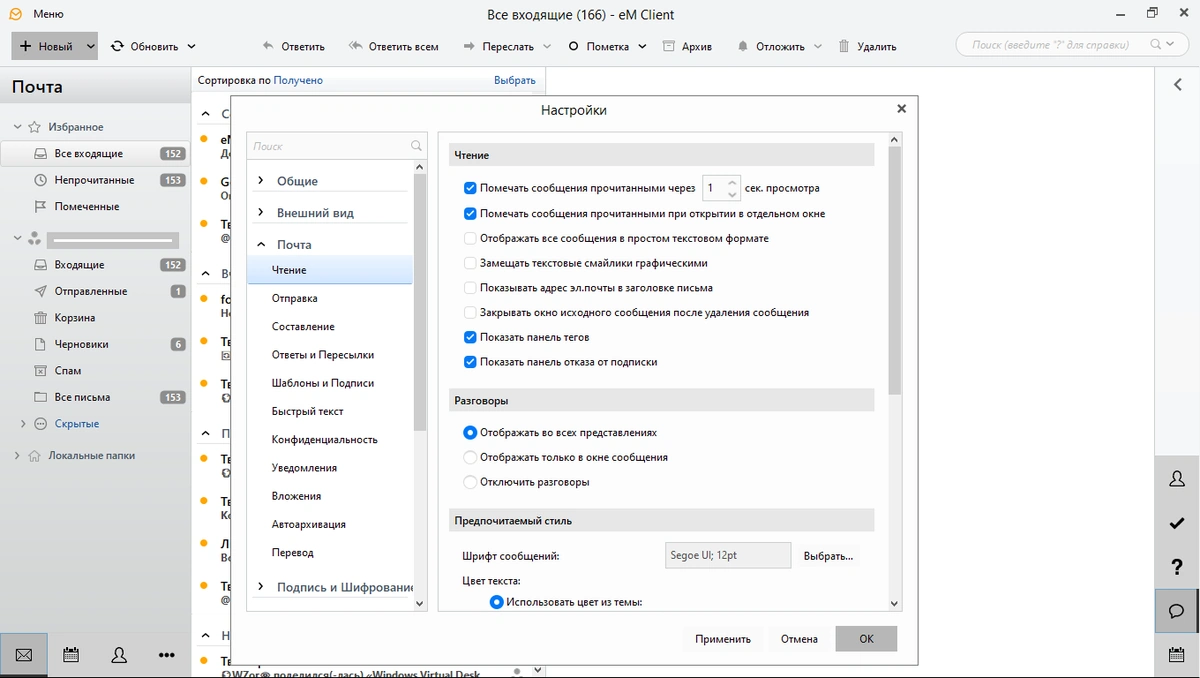Enable show email address in message header

coord(470,288)
